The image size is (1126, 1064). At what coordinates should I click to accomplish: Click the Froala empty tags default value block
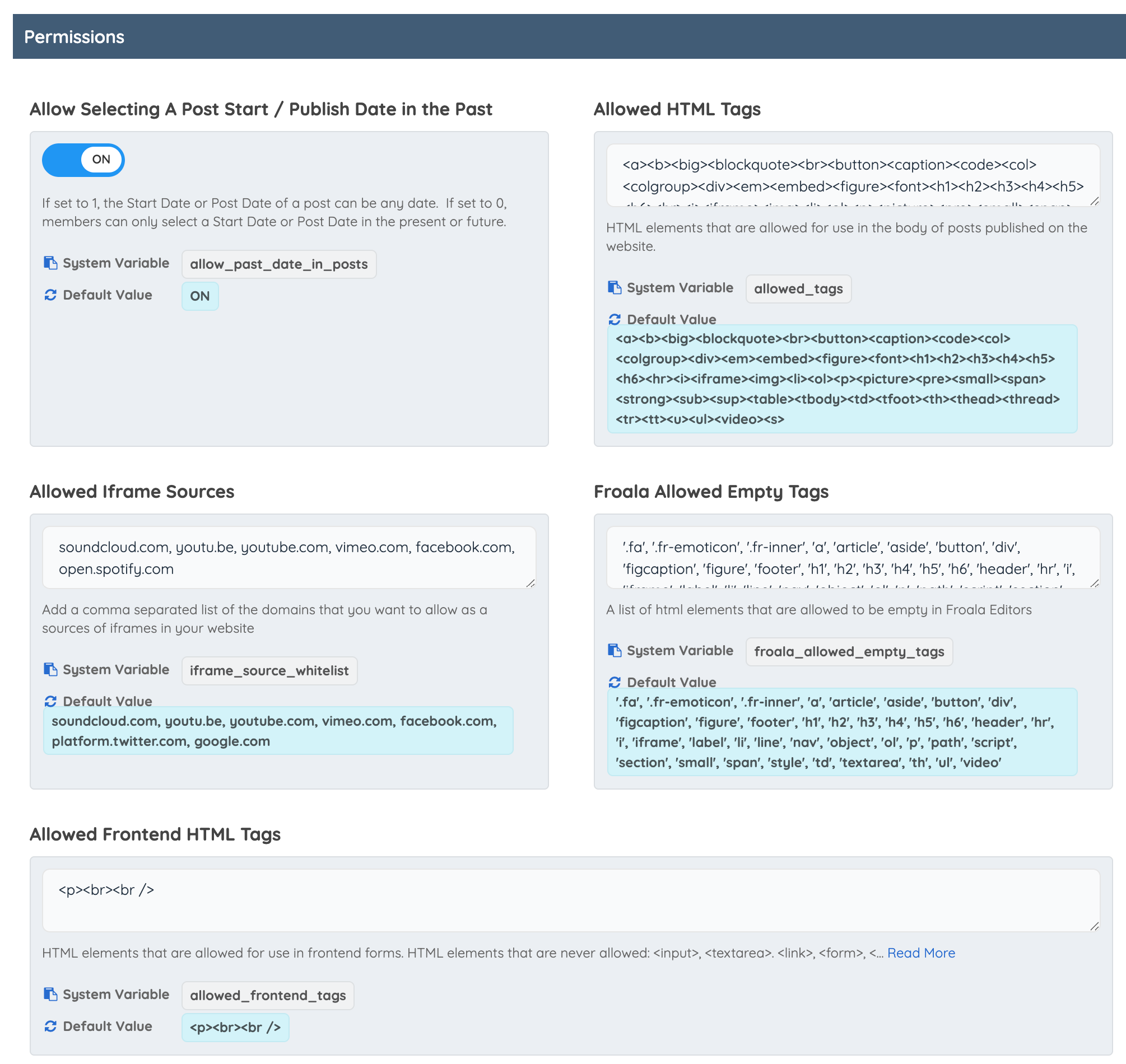point(842,732)
